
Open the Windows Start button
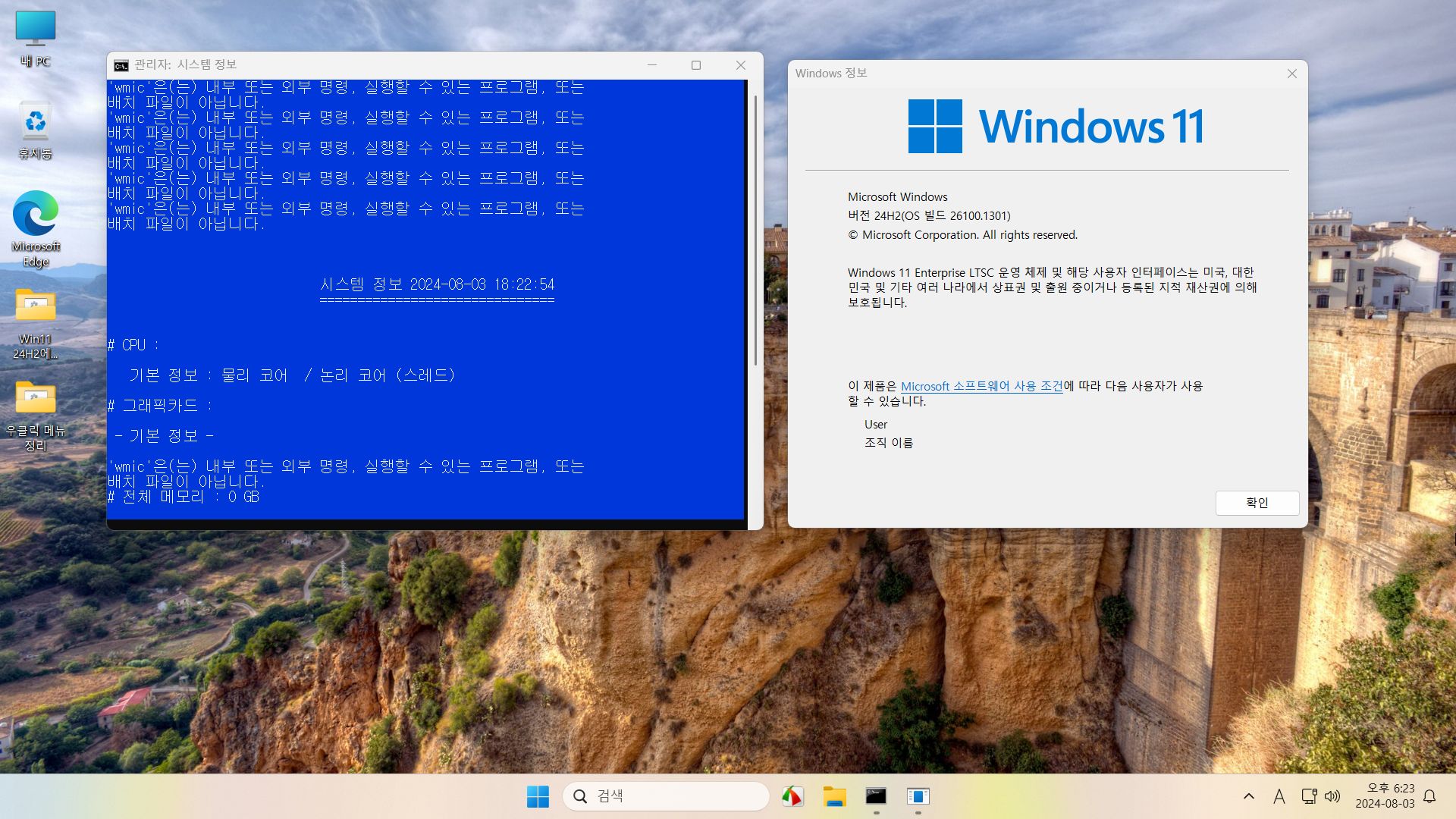pos(538,796)
